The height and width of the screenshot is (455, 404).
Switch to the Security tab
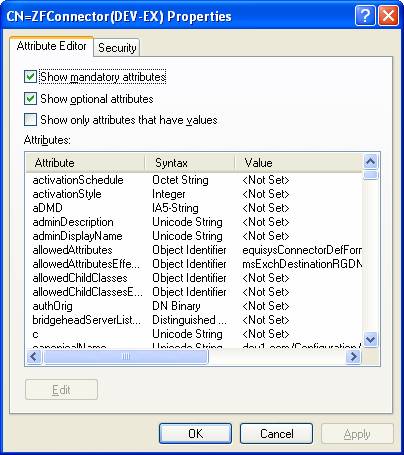(117, 48)
